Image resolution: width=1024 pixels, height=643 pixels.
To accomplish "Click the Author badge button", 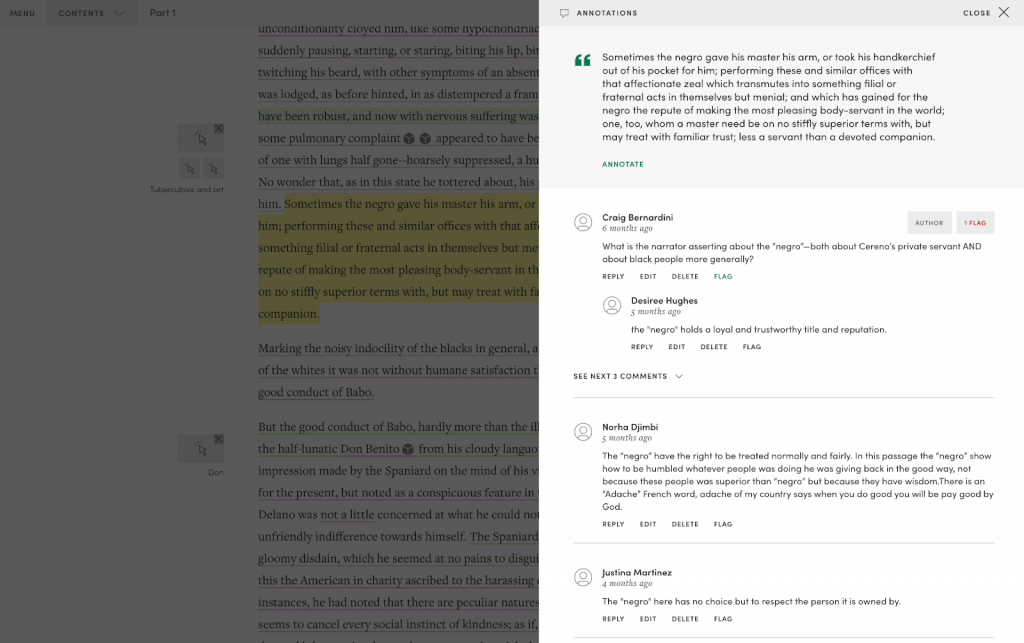I will tap(929, 223).
